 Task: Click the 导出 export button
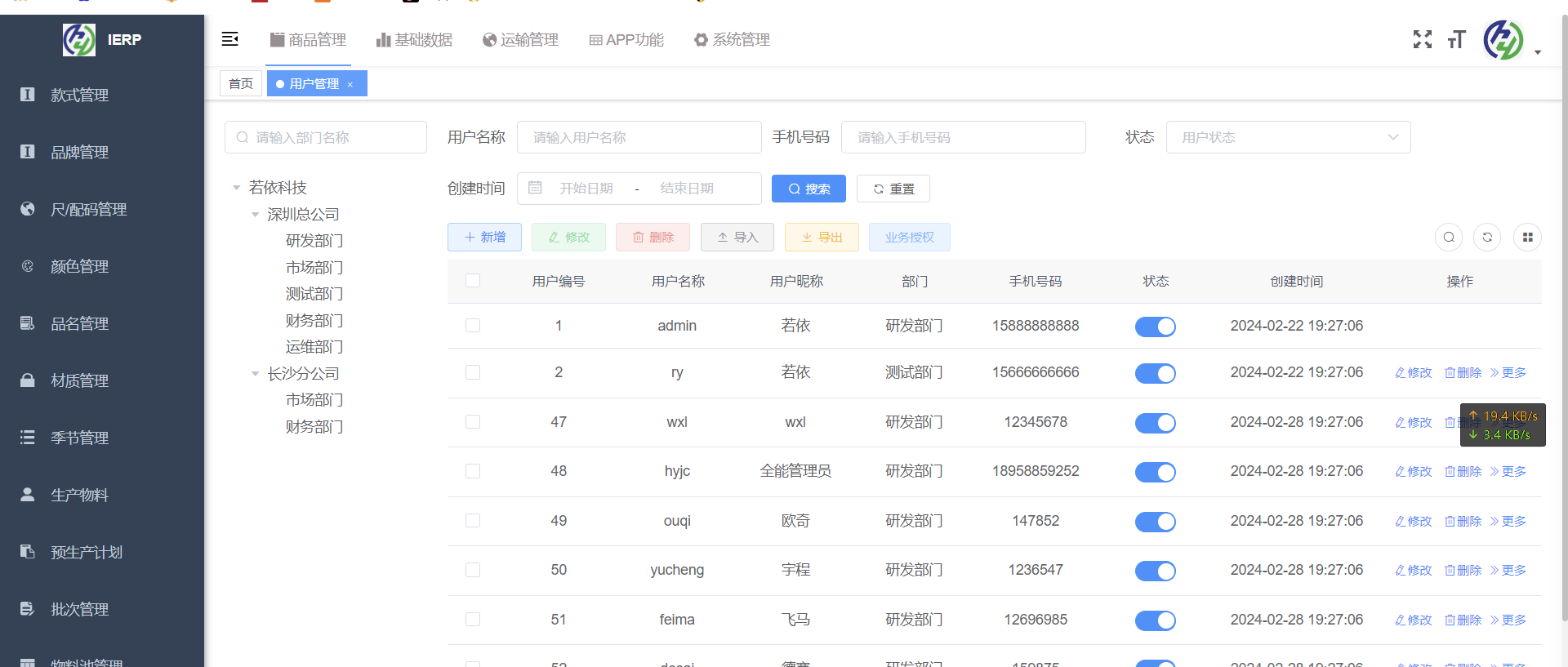822,237
